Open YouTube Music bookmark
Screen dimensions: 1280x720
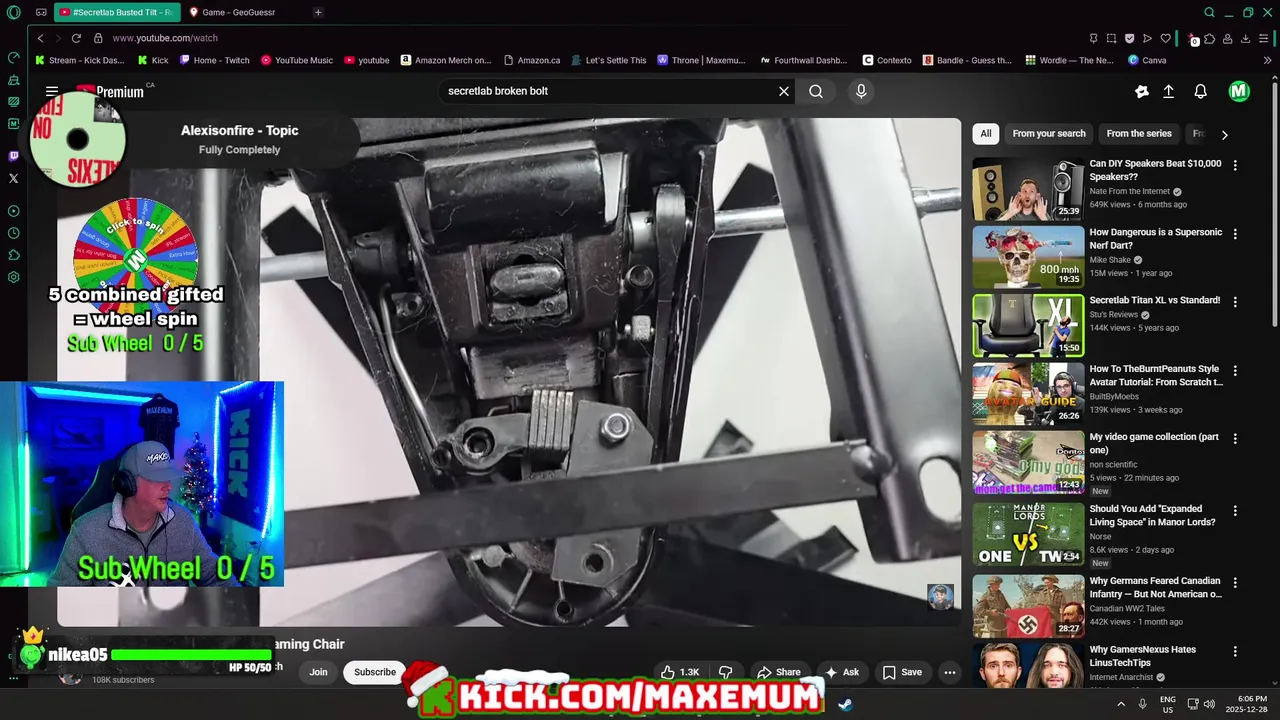pyautogui.click(x=297, y=60)
